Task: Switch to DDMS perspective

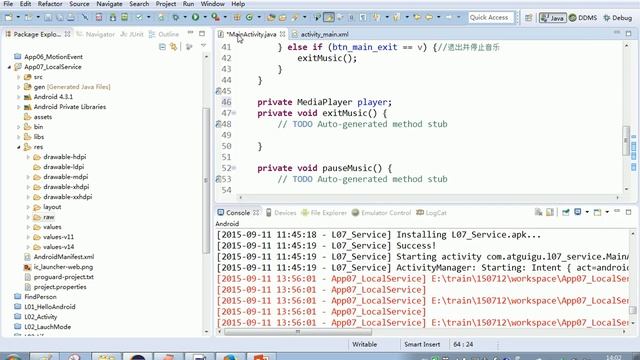Action: [583, 18]
